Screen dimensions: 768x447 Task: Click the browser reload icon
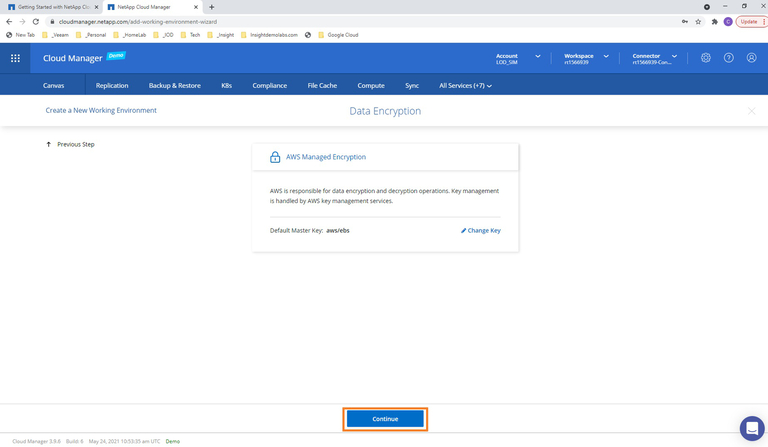tap(37, 21)
